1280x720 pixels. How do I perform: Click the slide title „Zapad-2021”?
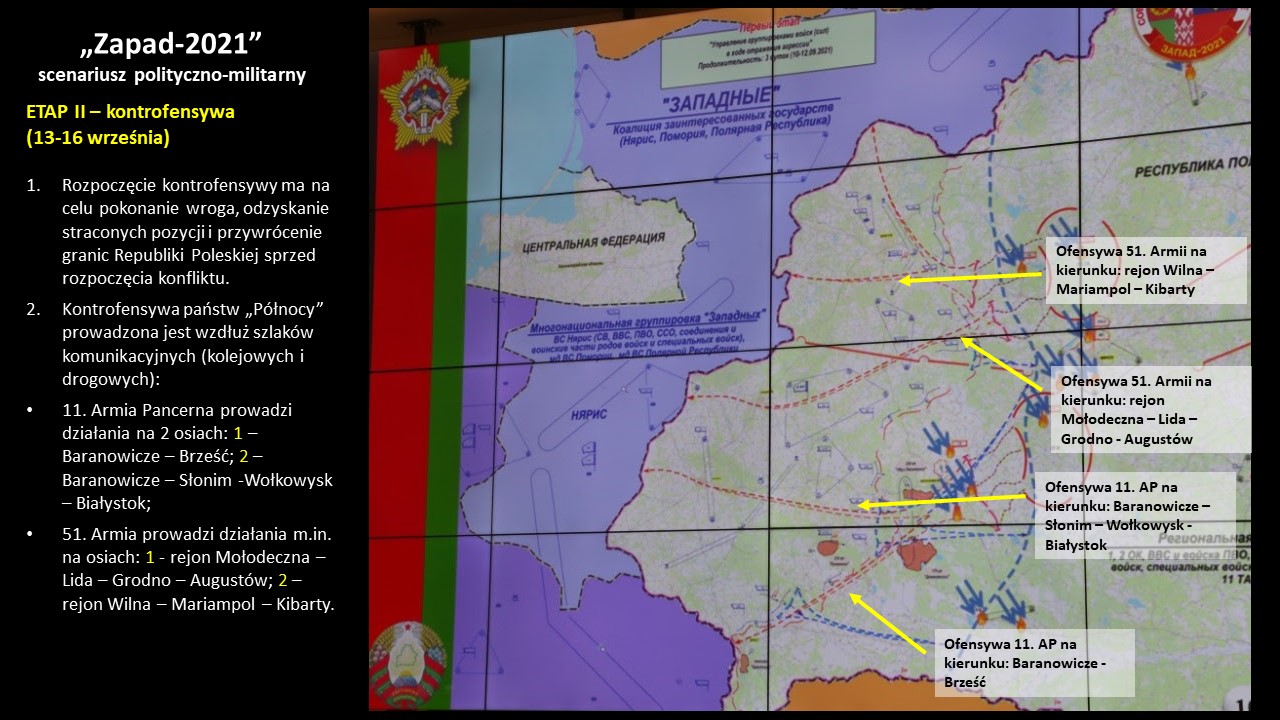[x=171, y=42]
